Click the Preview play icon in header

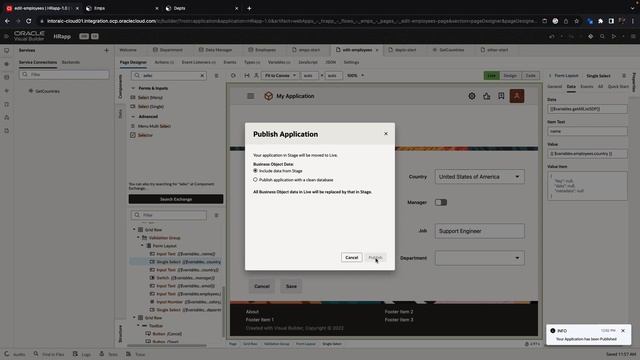tap(613, 36)
